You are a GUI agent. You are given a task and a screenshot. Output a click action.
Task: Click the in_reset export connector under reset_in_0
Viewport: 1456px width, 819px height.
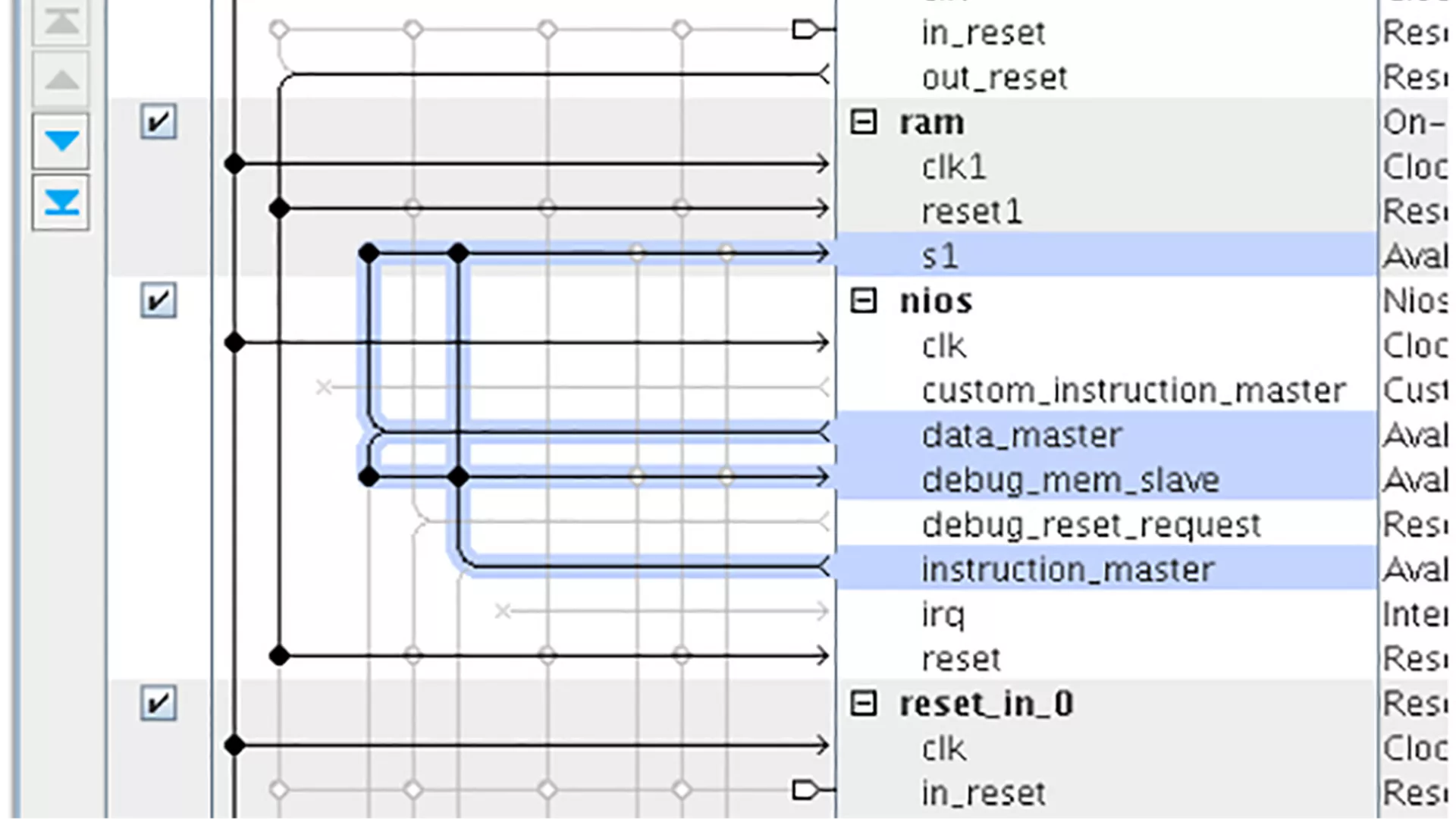click(806, 790)
